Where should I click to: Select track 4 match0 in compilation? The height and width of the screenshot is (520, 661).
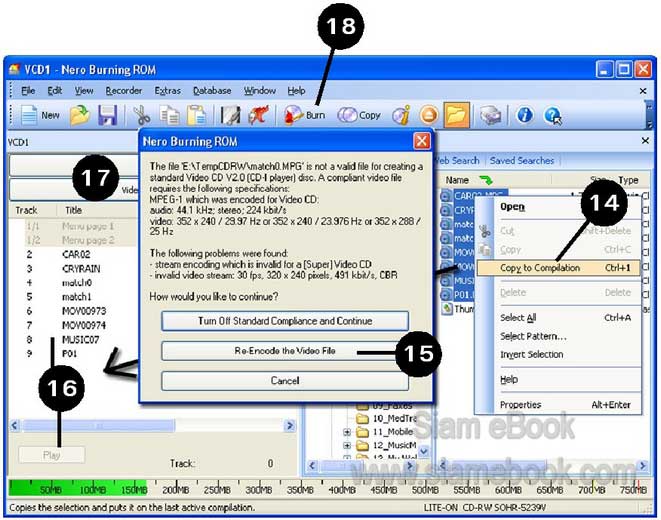[x=76, y=282]
